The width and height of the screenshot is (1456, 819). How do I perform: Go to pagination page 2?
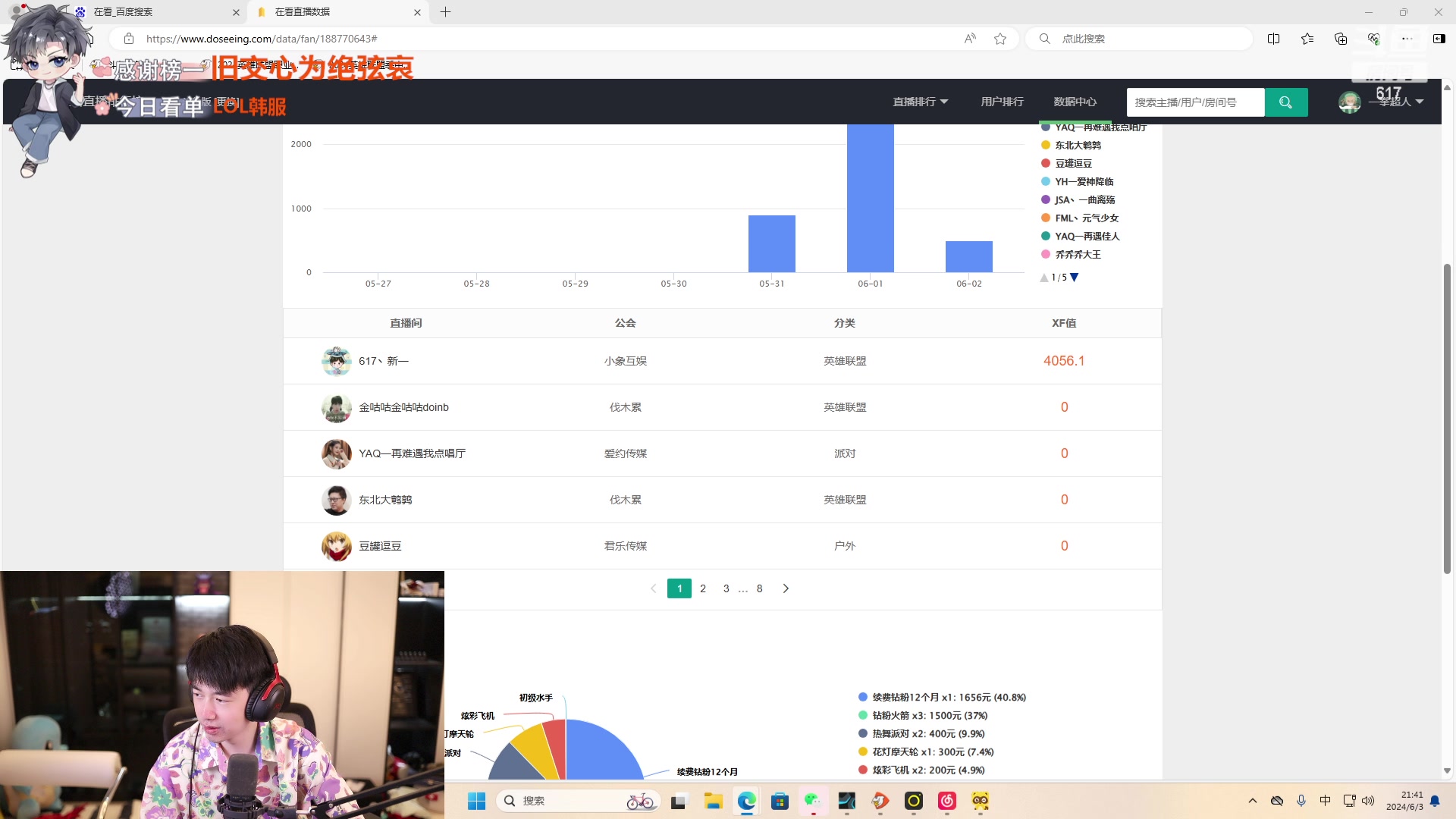tap(703, 588)
